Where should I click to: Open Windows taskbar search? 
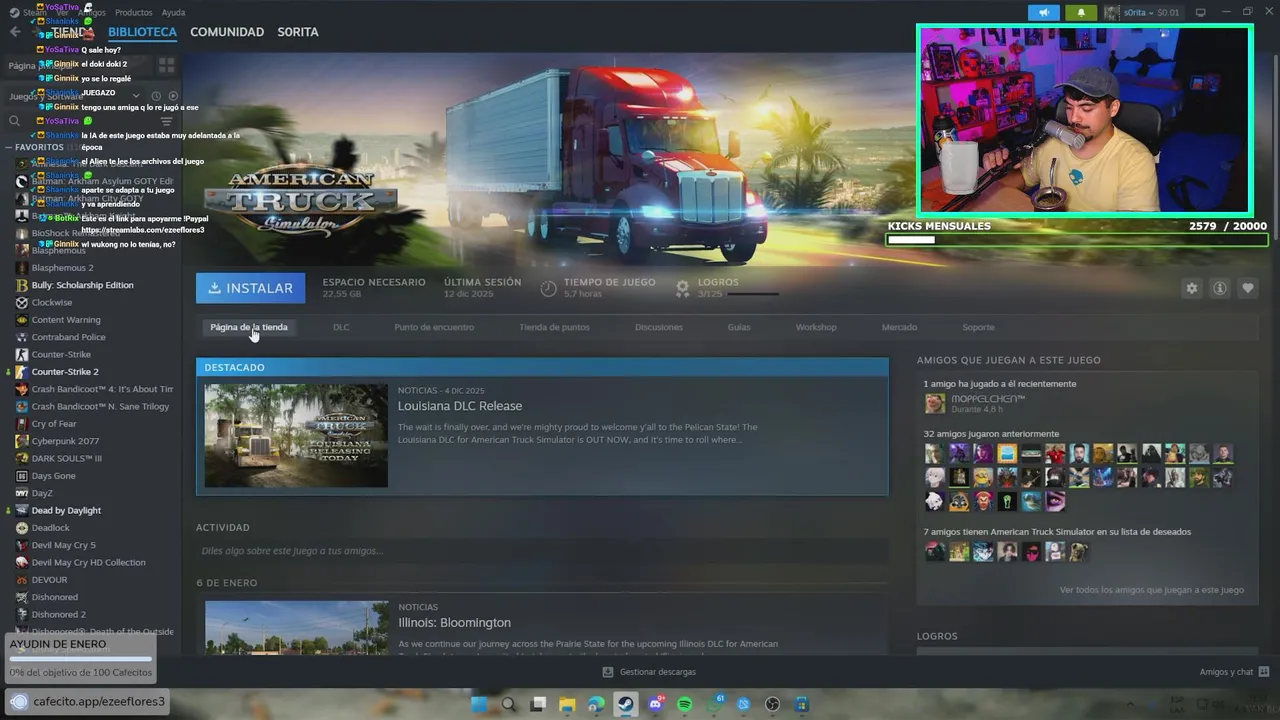coord(508,704)
